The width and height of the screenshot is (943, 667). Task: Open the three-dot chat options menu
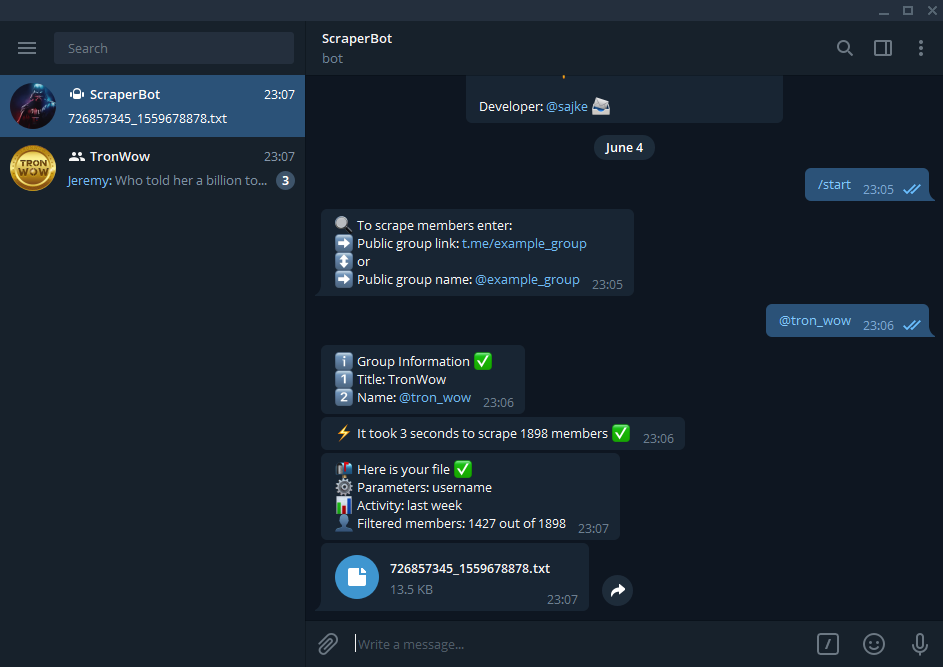pyautogui.click(x=922, y=47)
